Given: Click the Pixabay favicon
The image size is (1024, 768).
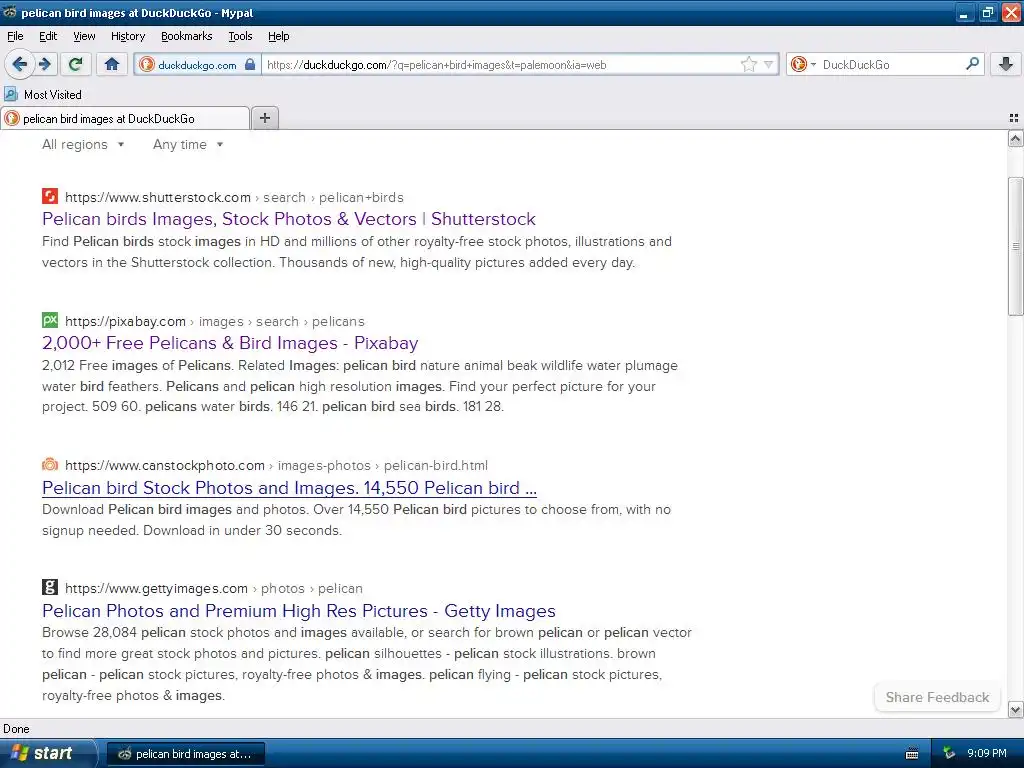Looking at the screenshot, I should [x=50, y=321].
